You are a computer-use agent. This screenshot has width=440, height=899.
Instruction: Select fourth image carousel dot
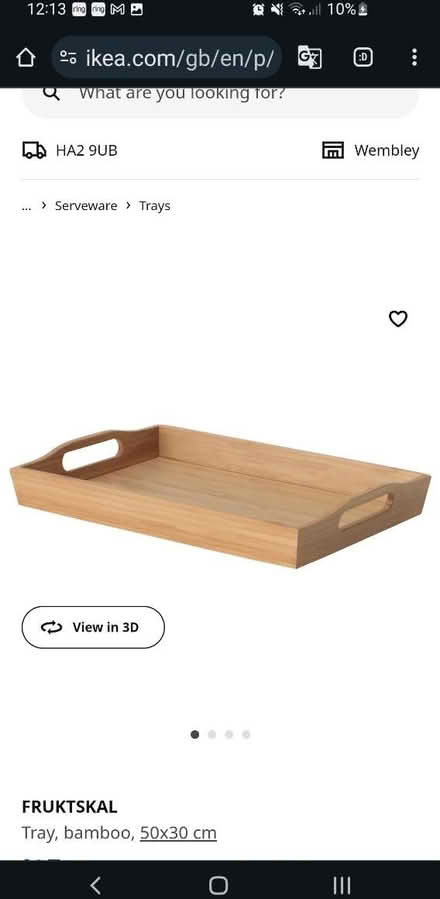(246, 734)
